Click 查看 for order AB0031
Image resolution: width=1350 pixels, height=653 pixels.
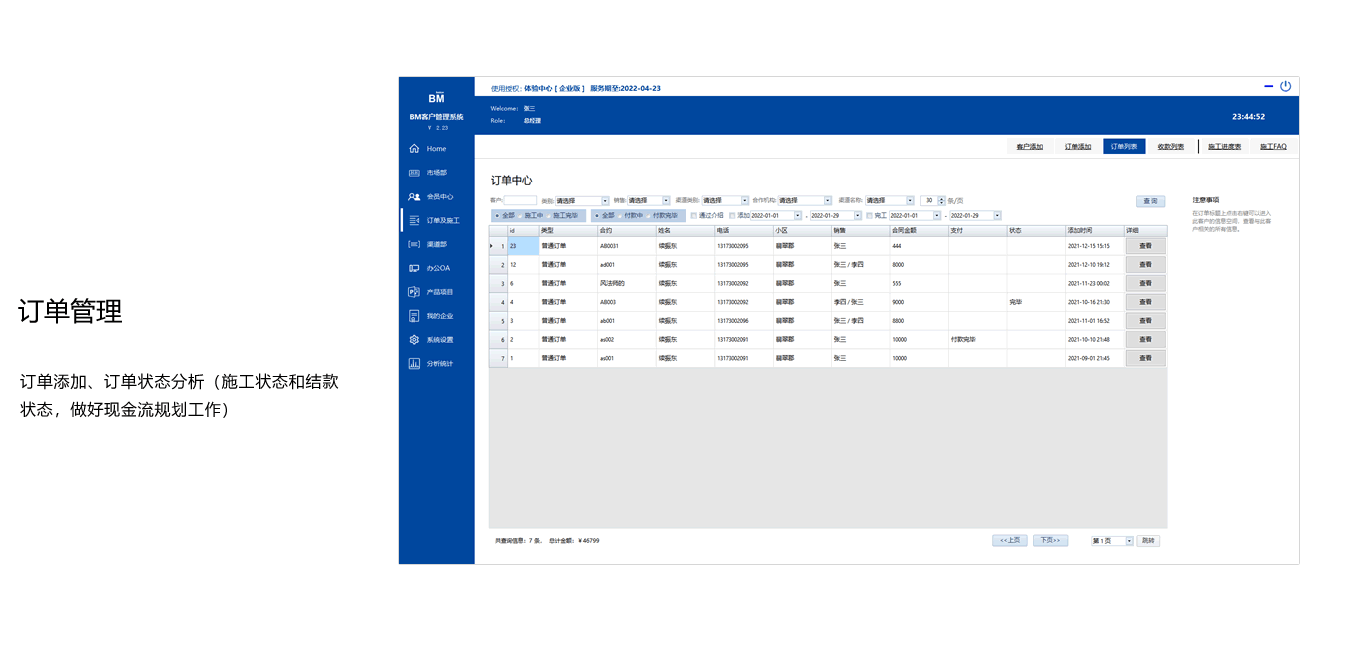(1145, 245)
